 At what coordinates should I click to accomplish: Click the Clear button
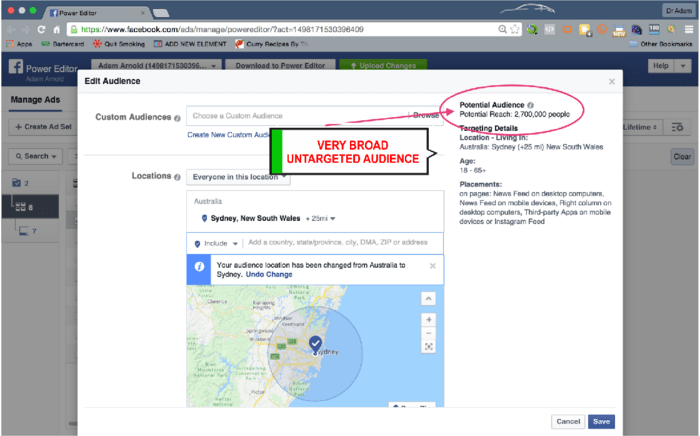click(x=682, y=157)
